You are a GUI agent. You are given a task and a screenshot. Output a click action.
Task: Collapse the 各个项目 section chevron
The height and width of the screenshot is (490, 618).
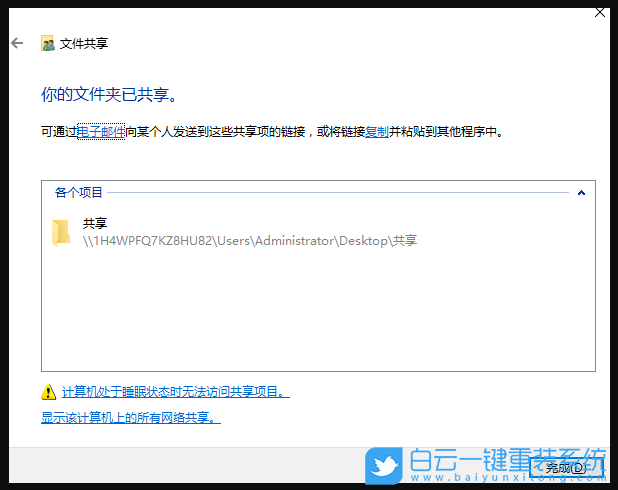tap(581, 193)
